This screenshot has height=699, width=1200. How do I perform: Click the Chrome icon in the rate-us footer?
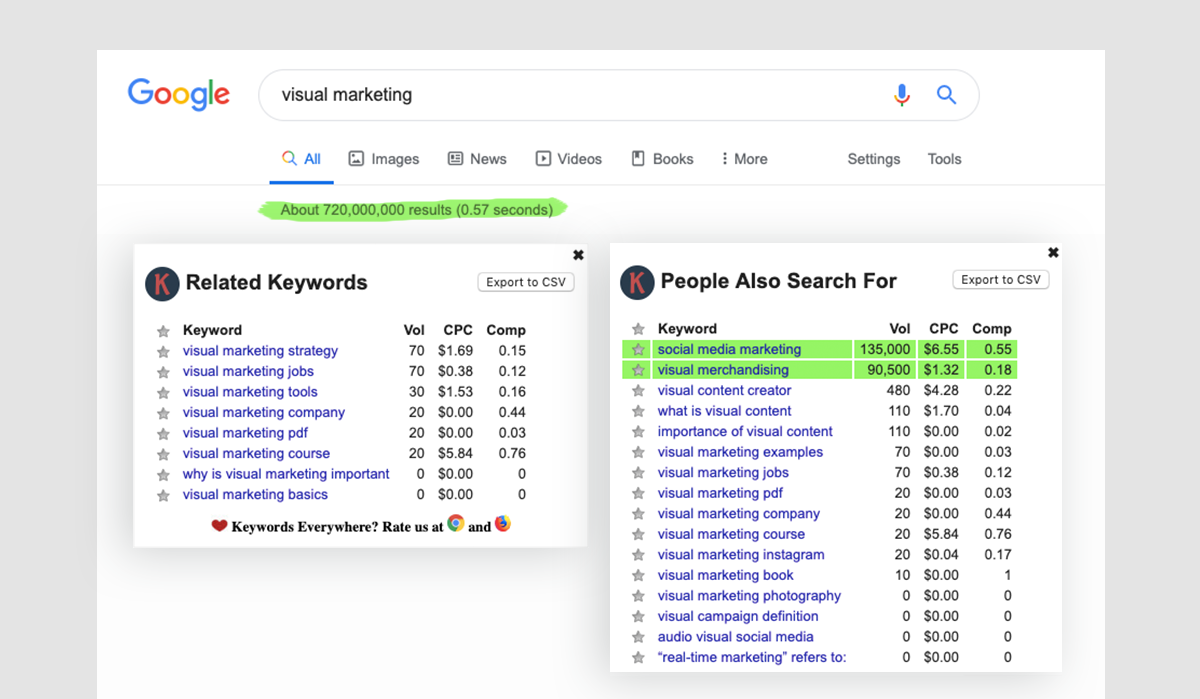pos(456,522)
